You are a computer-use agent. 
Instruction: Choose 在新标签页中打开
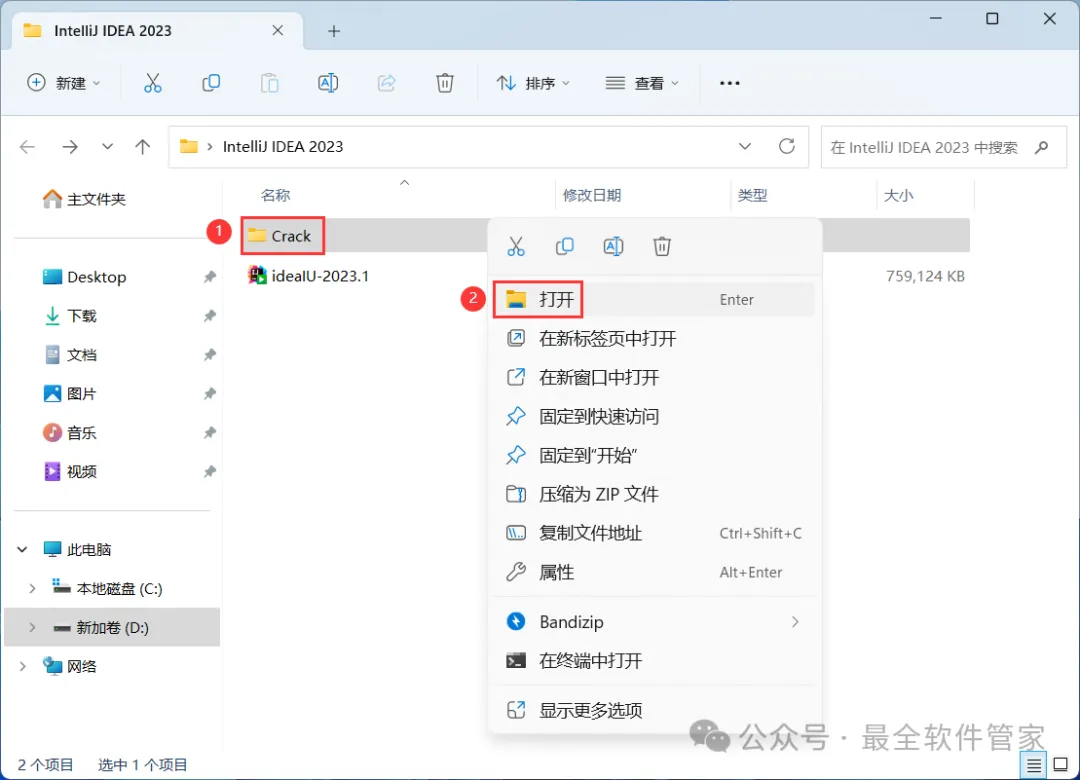tap(654, 338)
